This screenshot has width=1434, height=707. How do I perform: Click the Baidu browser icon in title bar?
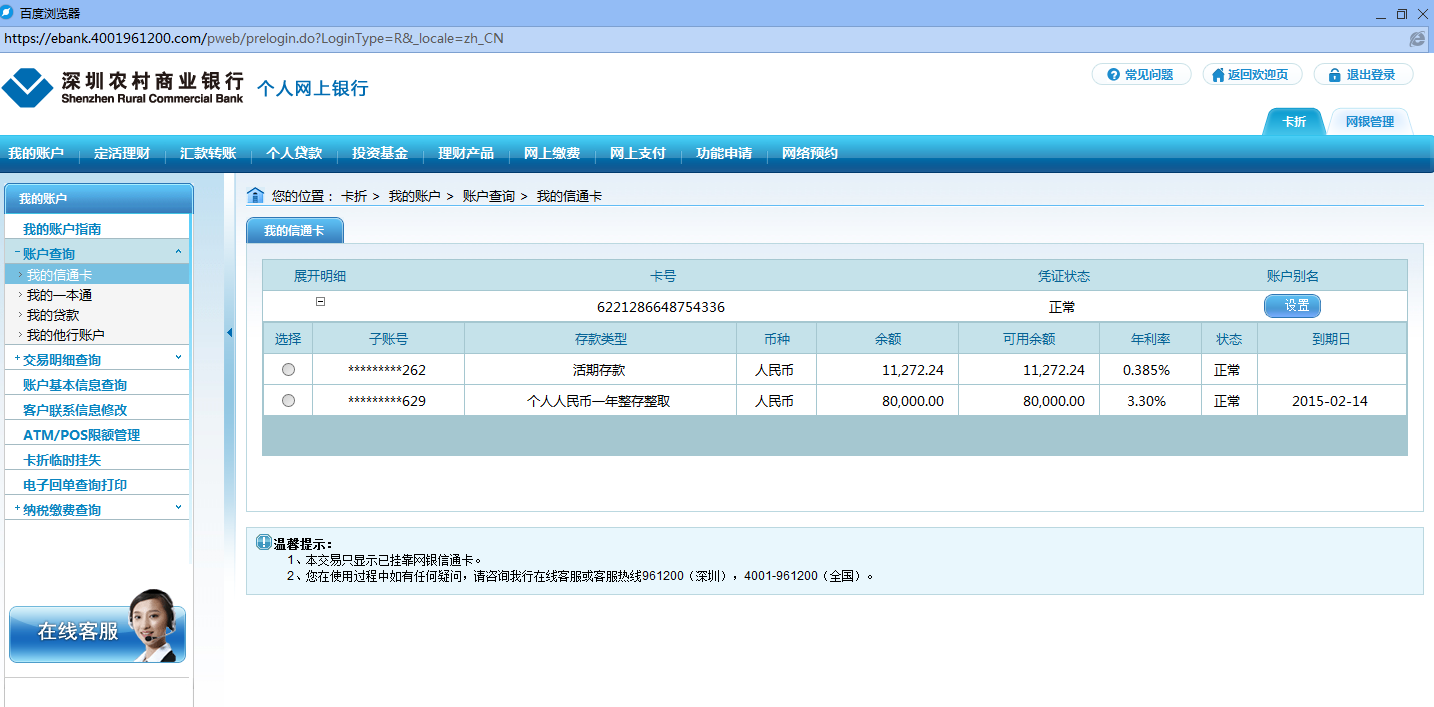tap(8, 13)
